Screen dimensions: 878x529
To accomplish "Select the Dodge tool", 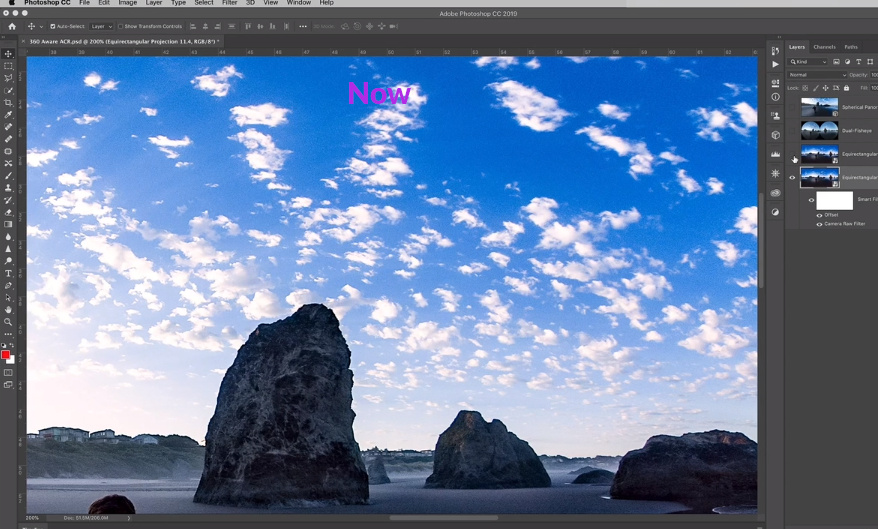I will click(8, 261).
